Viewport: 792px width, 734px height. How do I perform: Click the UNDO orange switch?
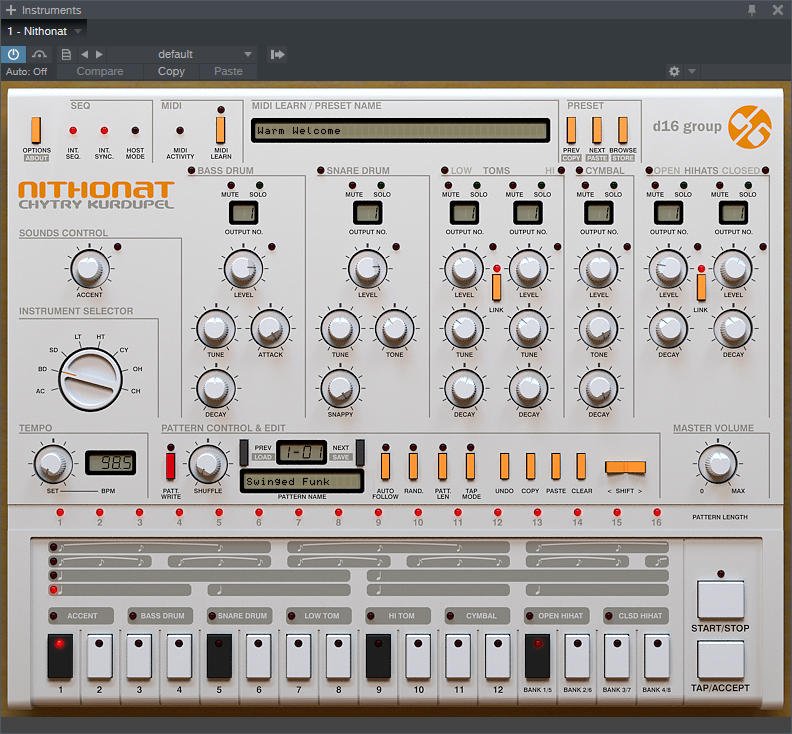tap(504, 466)
